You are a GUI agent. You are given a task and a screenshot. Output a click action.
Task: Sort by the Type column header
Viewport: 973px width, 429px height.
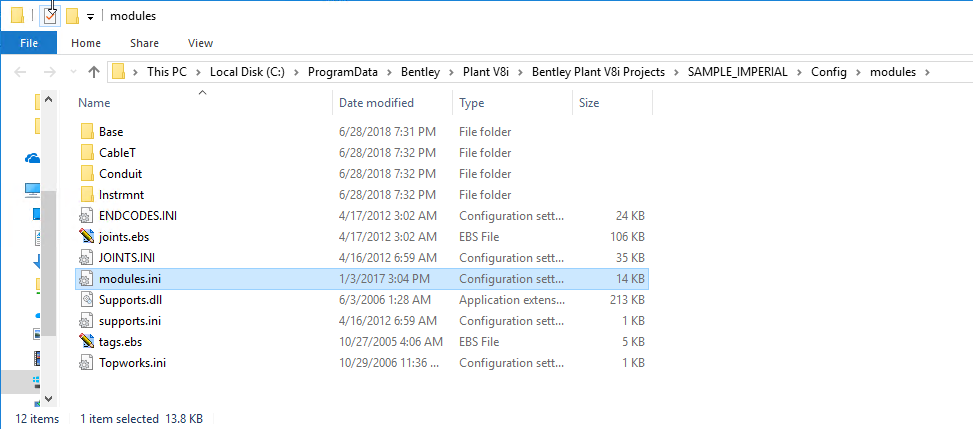click(513, 103)
